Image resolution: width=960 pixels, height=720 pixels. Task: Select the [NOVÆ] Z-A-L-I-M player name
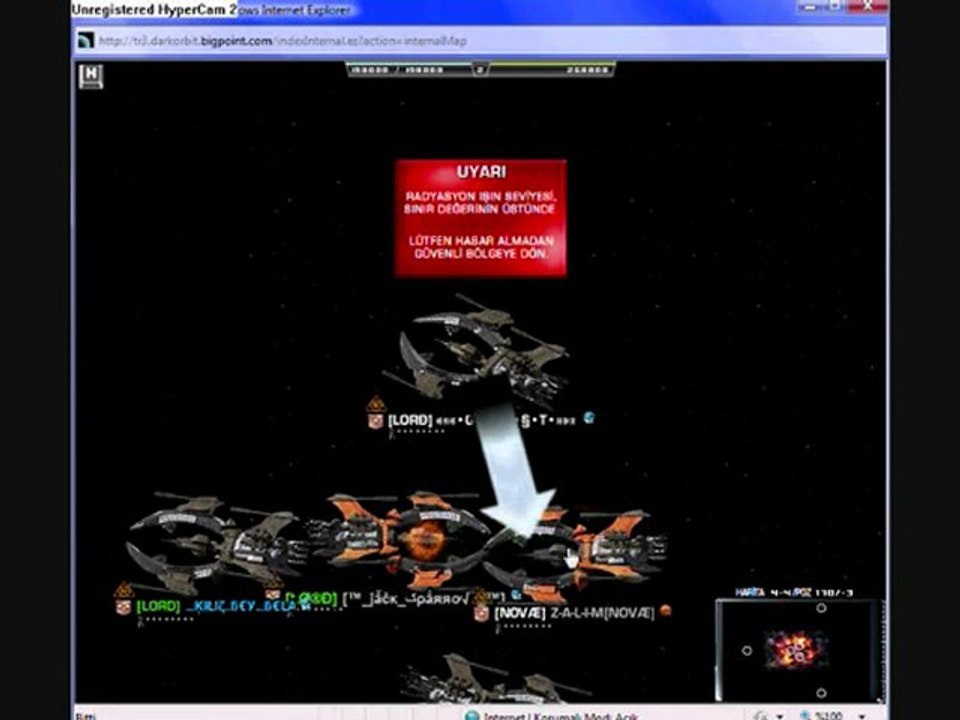tap(574, 613)
